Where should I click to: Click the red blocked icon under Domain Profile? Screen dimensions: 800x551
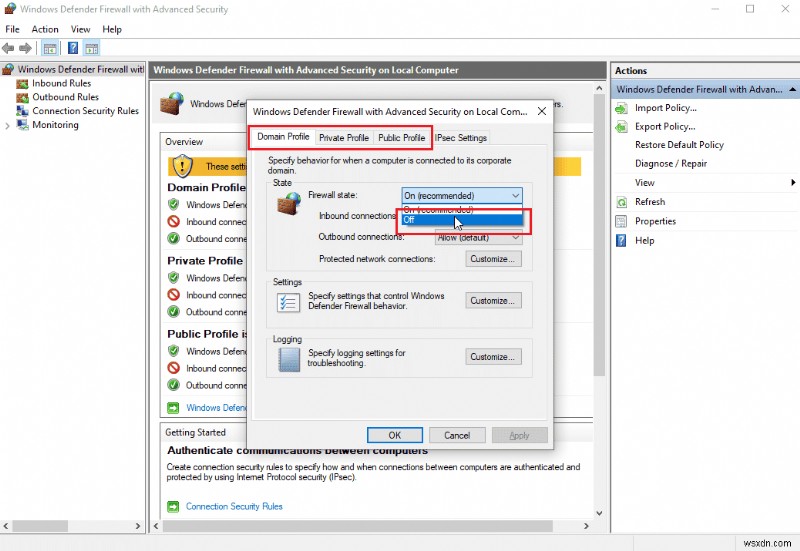pyautogui.click(x=173, y=222)
